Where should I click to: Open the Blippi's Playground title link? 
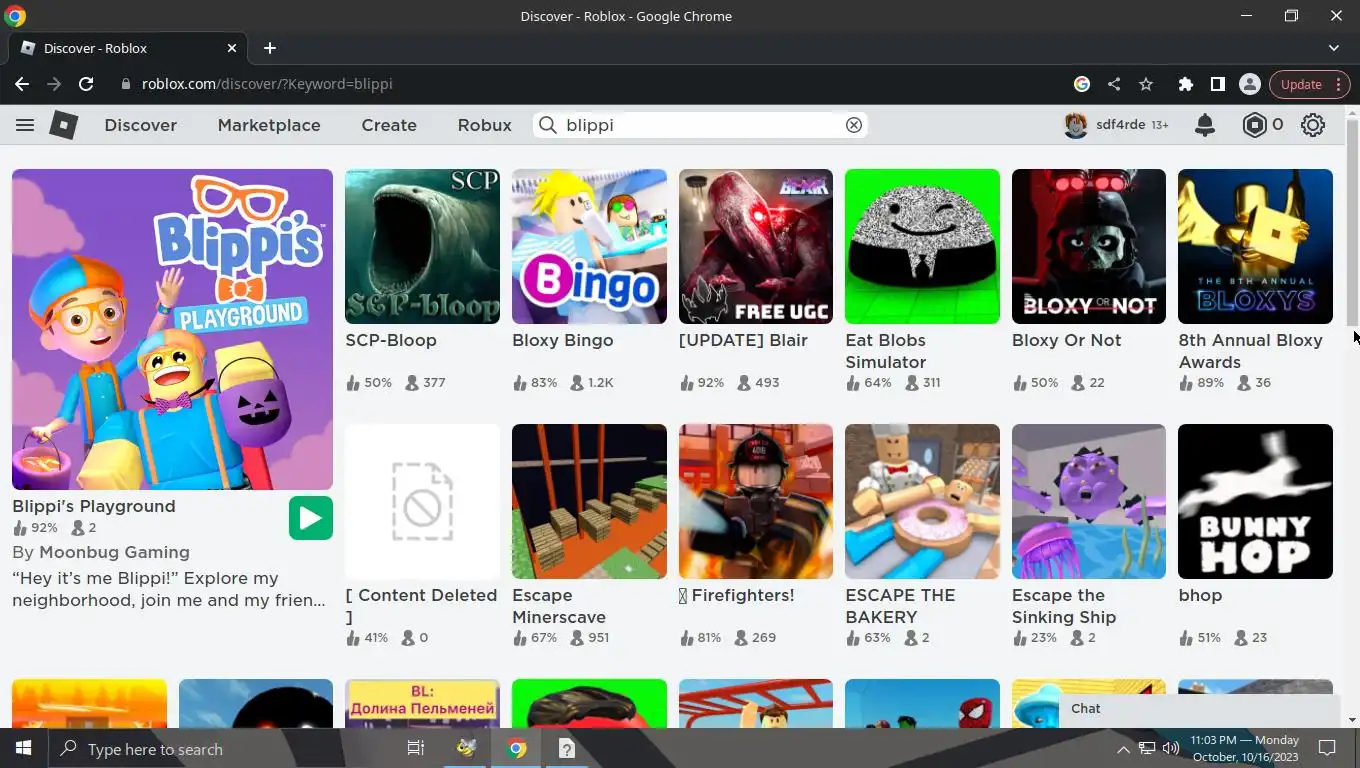click(94, 506)
